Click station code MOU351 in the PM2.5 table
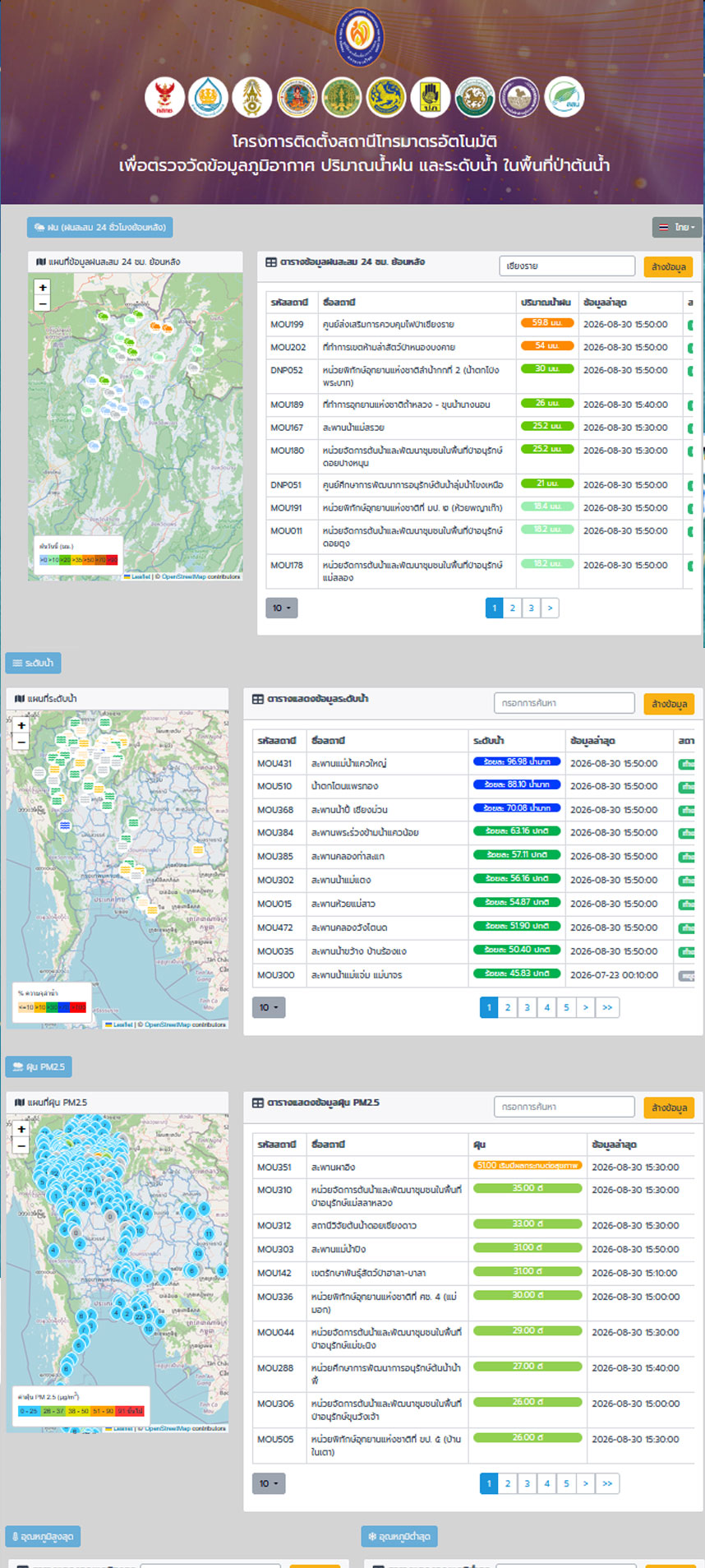Viewport: 705px width, 1568px height. 274,1167
